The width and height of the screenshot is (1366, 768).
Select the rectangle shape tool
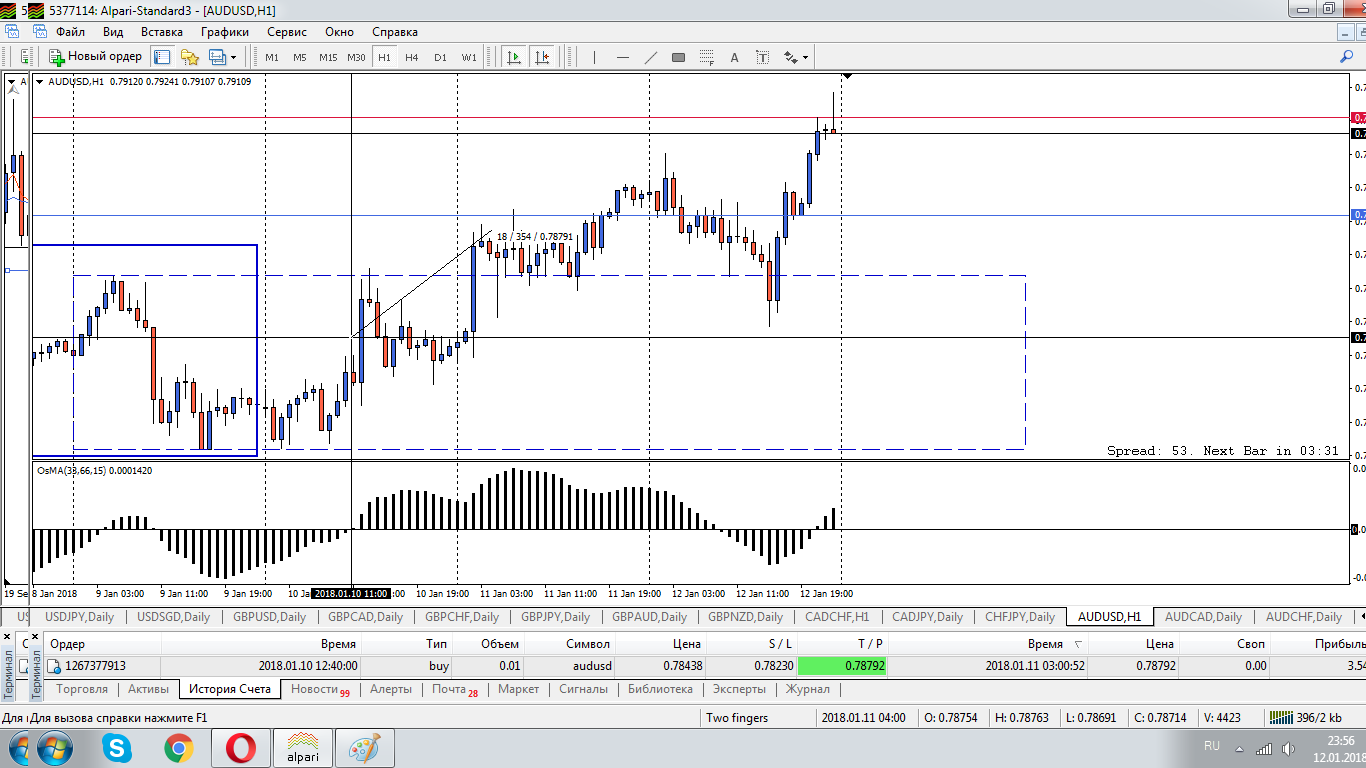678,57
